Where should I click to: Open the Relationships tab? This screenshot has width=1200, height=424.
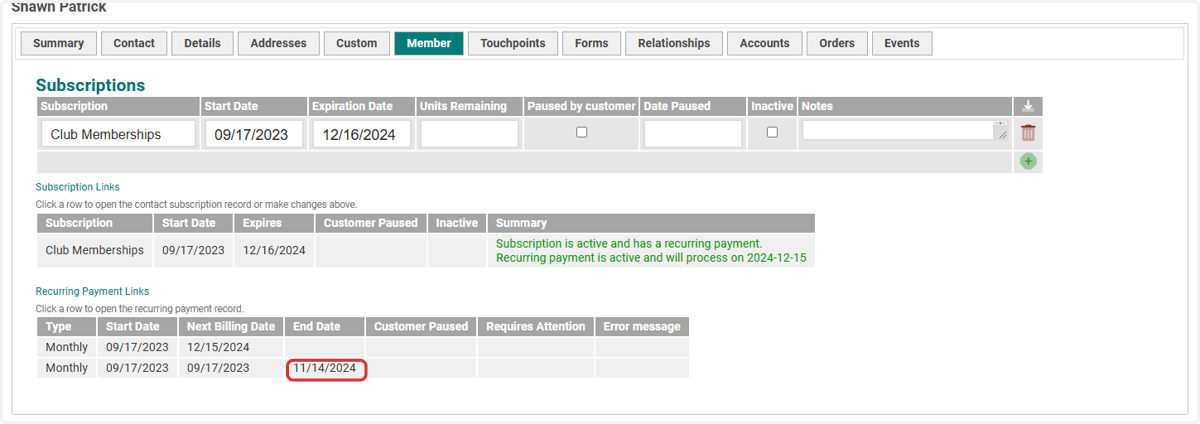point(674,43)
